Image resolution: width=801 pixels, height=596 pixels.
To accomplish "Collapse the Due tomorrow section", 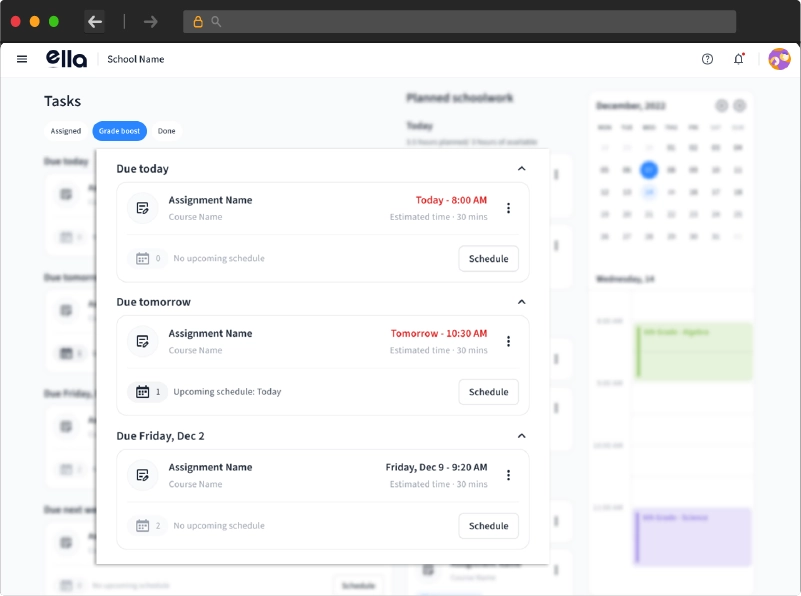I will point(521,302).
